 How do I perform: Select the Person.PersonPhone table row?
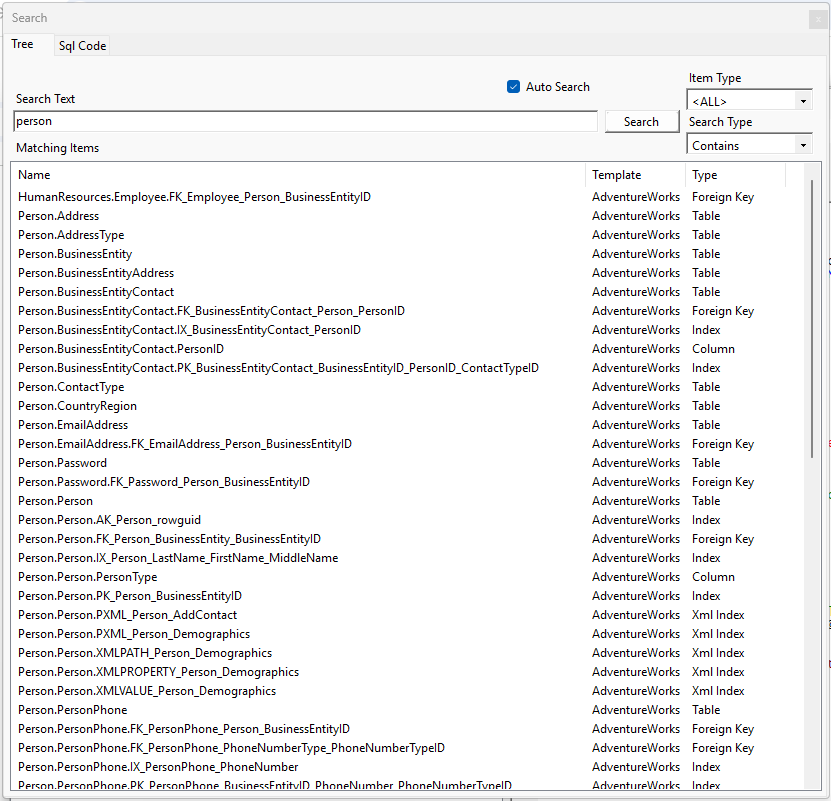73,710
